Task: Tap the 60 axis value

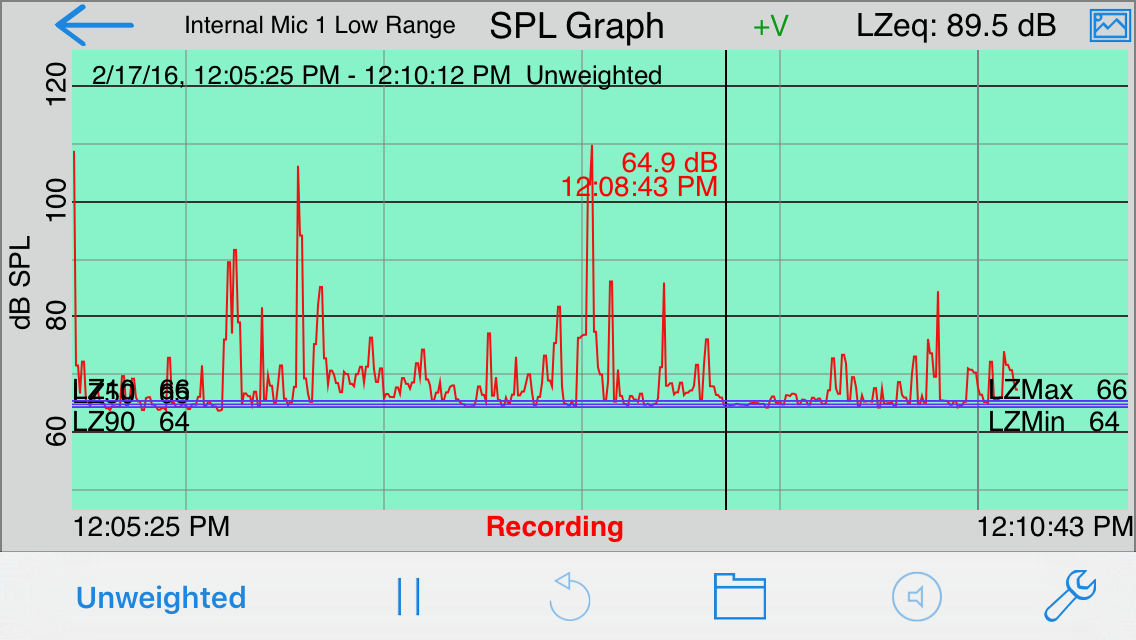Action: coord(57,431)
